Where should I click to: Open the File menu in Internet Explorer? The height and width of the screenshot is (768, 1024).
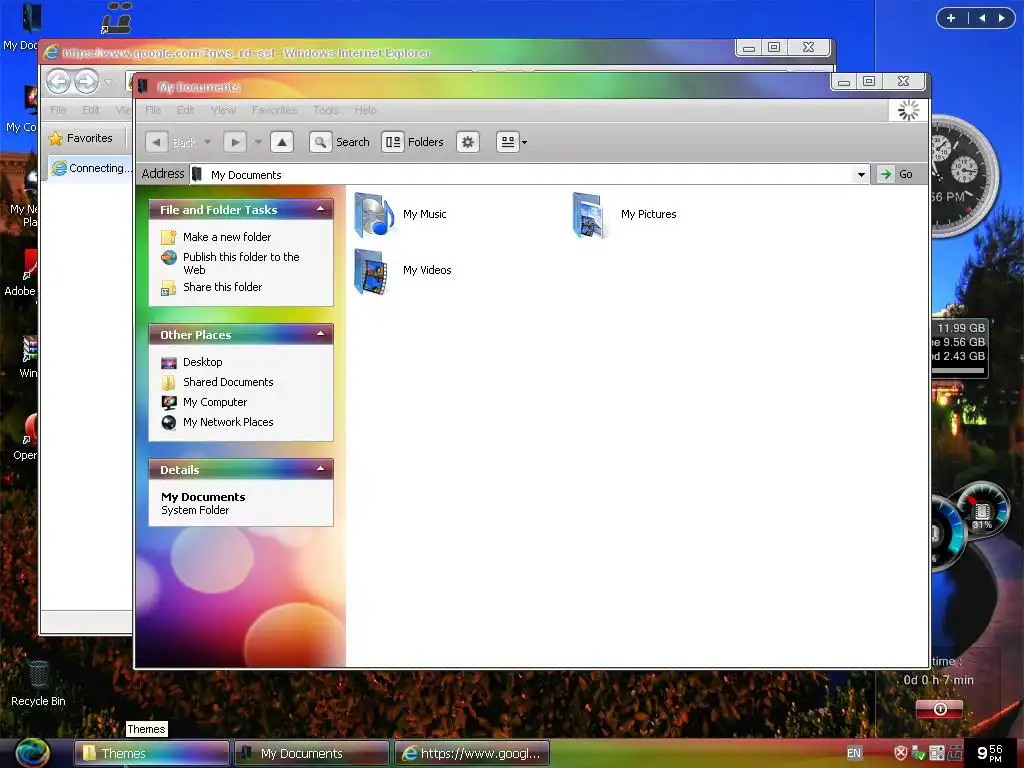[57, 110]
